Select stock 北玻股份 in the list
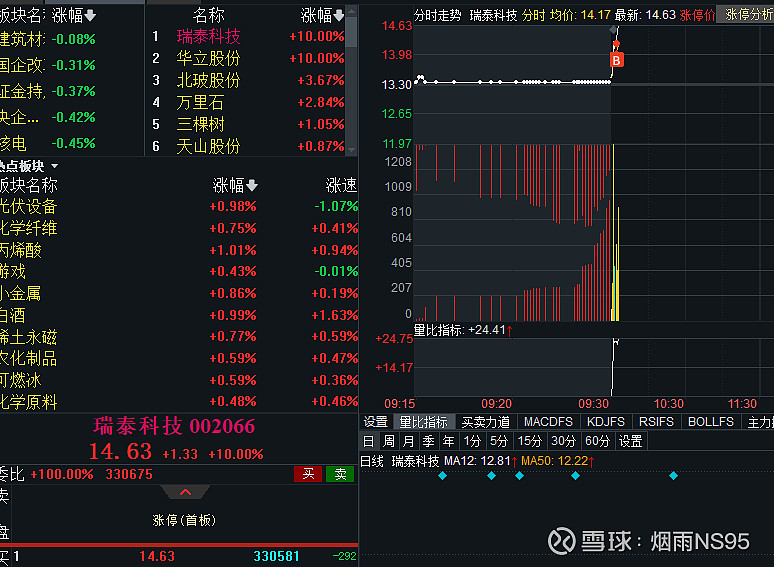Image resolution: width=774 pixels, height=567 pixels. click(x=208, y=80)
